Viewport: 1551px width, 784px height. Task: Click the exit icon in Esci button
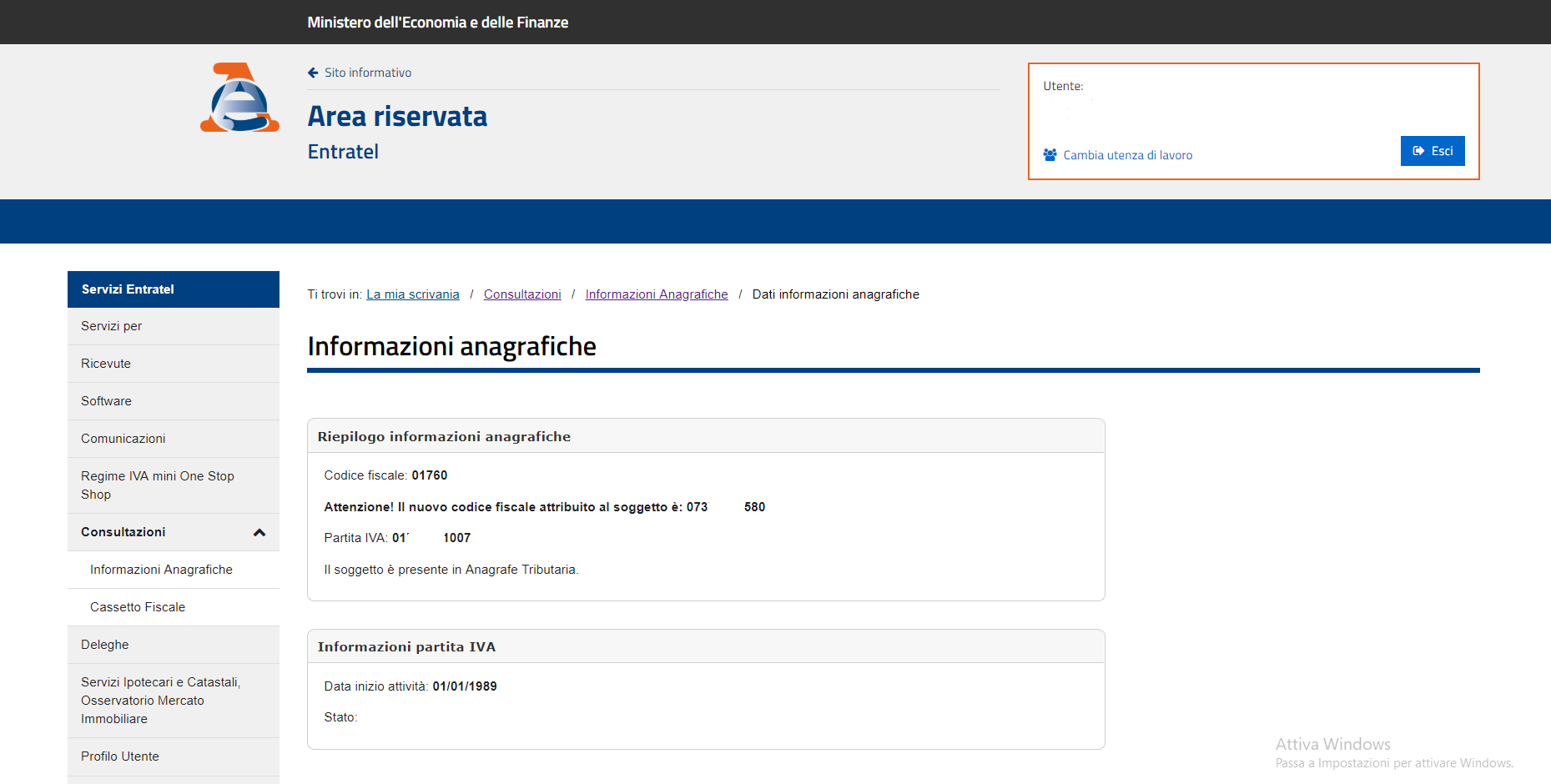[1418, 151]
